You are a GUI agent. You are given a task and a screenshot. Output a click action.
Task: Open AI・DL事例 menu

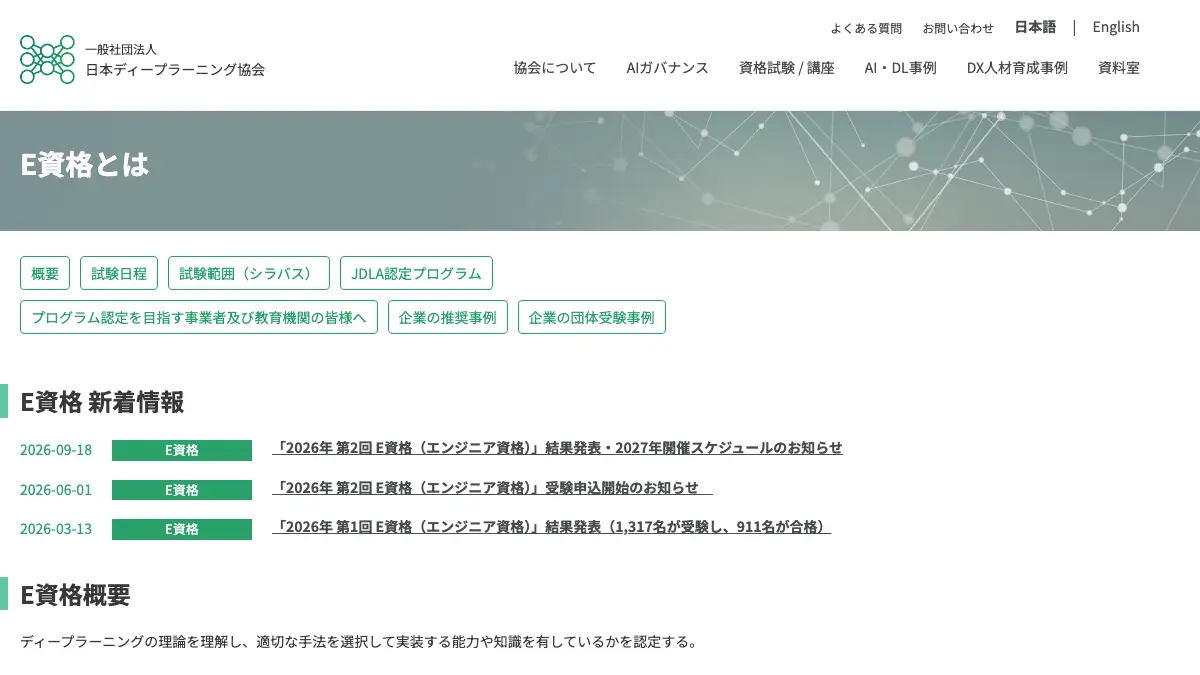coord(900,68)
